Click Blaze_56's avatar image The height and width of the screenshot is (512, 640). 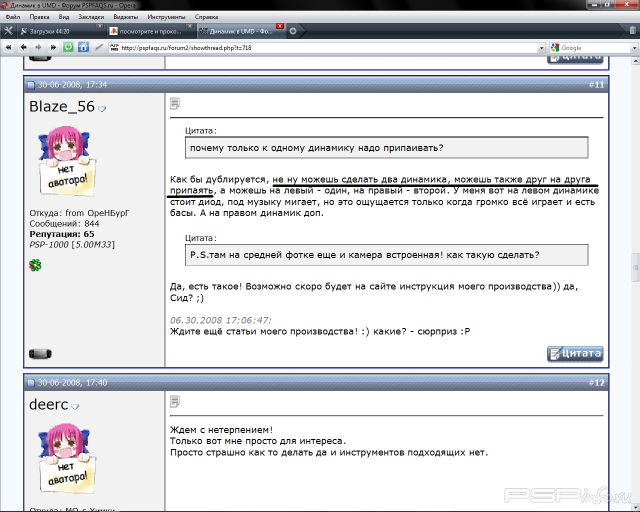pyautogui.click(x=67, y=160)
